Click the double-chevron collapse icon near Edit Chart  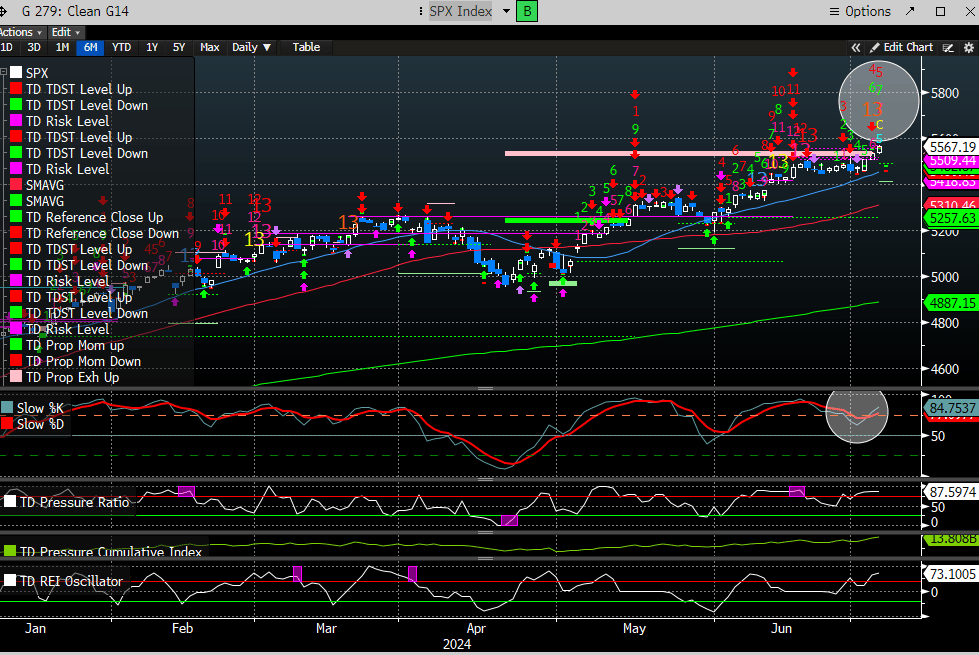click(x=856, y=47)
